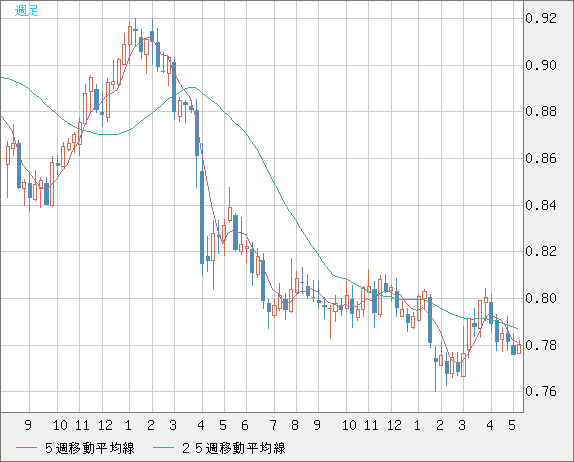Image resolution: width=574 pixels, height=462 pixels.
Task: Select the 0.80 price axis label
Action: (x=541, y=298)
